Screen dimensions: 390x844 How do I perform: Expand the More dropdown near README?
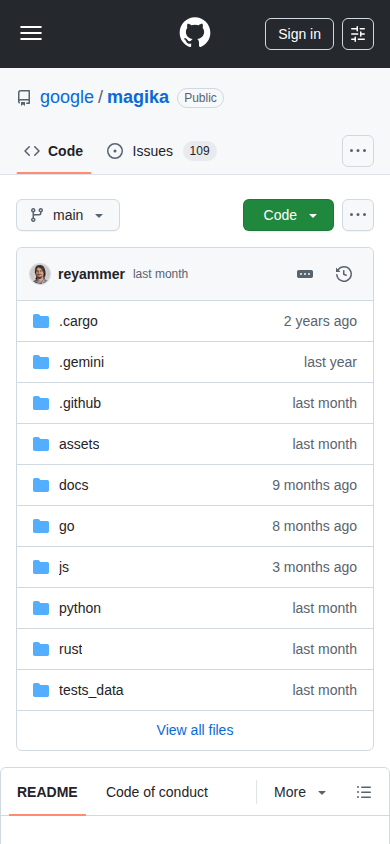[300, 792]
